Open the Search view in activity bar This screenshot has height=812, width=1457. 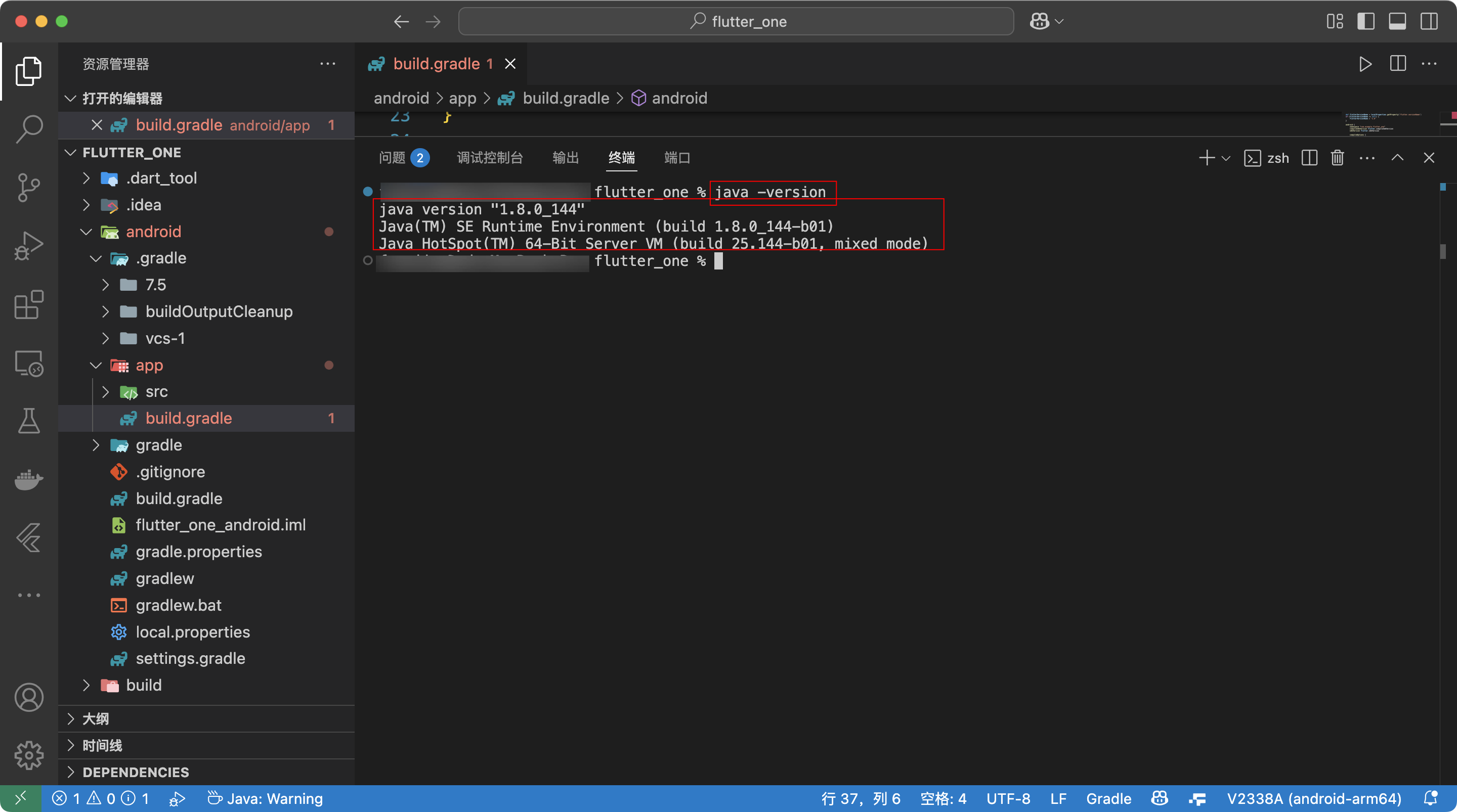pyautogui.click(x=29, y=128)
